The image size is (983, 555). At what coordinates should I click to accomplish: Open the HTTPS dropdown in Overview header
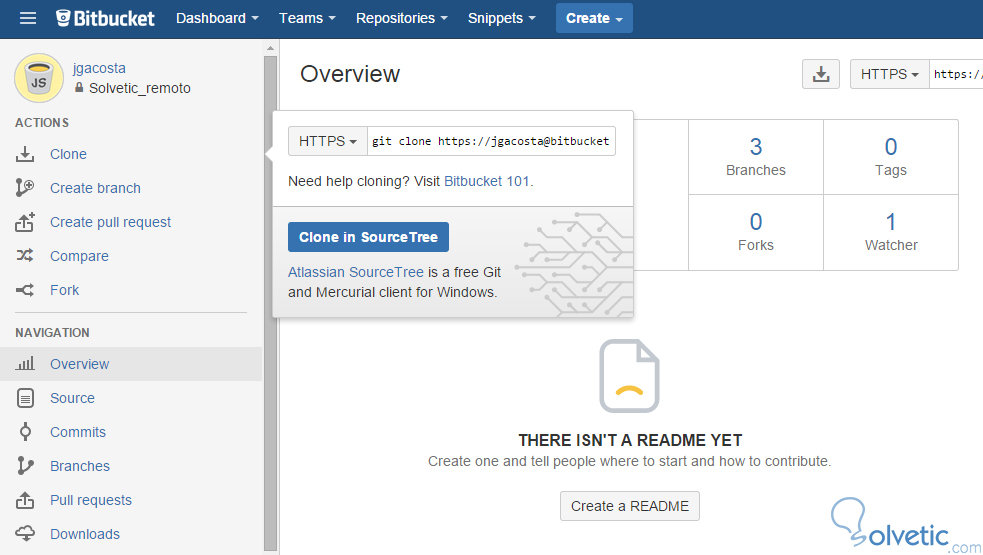pyautogui.click(x=890, y=74)
